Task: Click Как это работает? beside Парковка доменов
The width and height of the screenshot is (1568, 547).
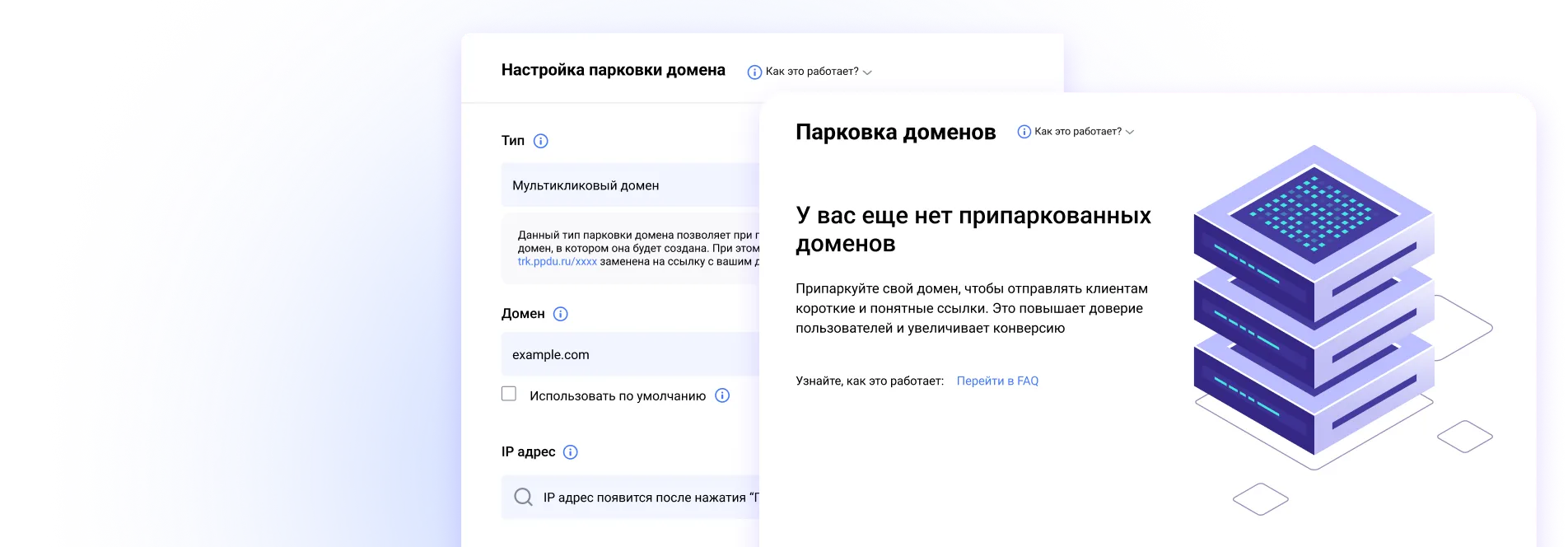Action: click(1077, 132)
